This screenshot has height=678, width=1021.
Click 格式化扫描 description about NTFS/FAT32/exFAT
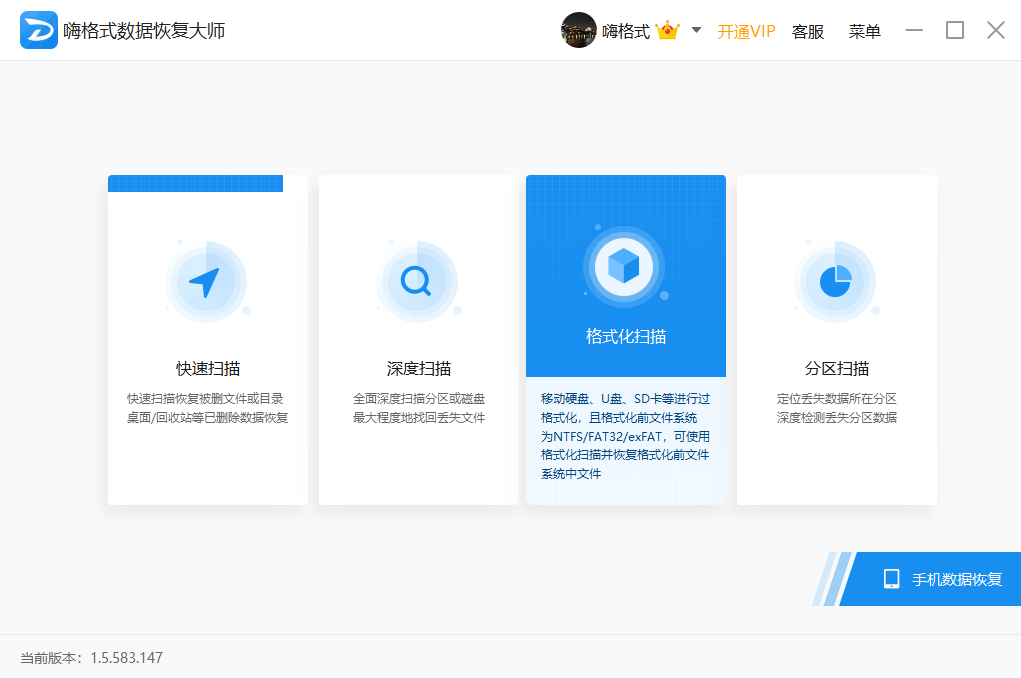click(625, 436)
